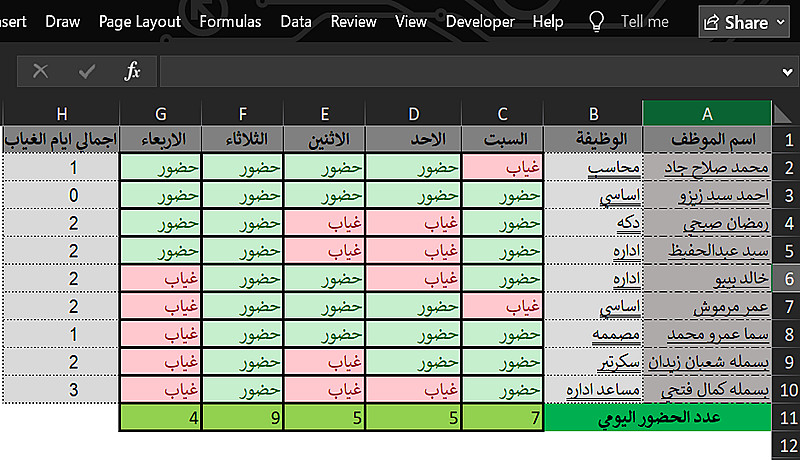Click Wednesday attendance total '4'

click(161, 418)
